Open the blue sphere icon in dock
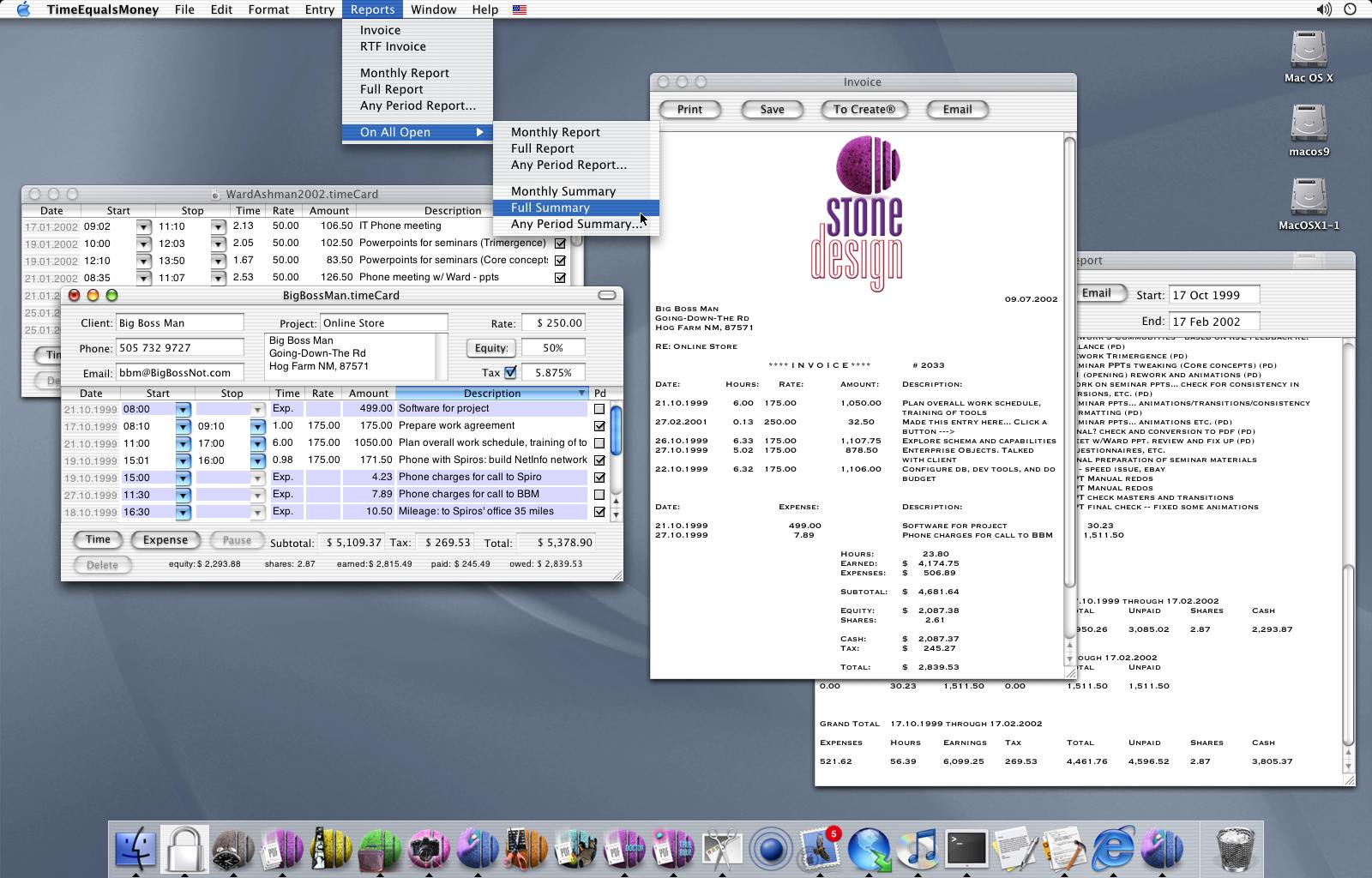1372x878 pixels. tap(771, 848)
